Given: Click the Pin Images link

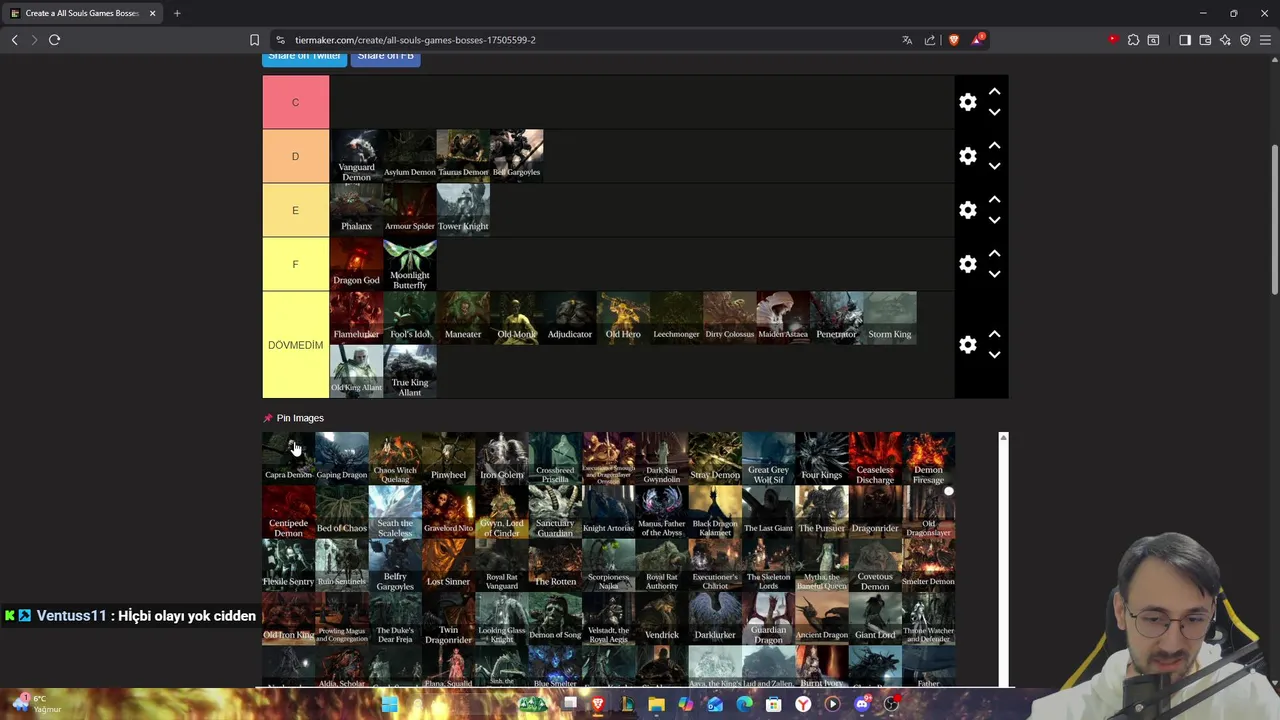Looking at the screenshot, I should 300,418.
